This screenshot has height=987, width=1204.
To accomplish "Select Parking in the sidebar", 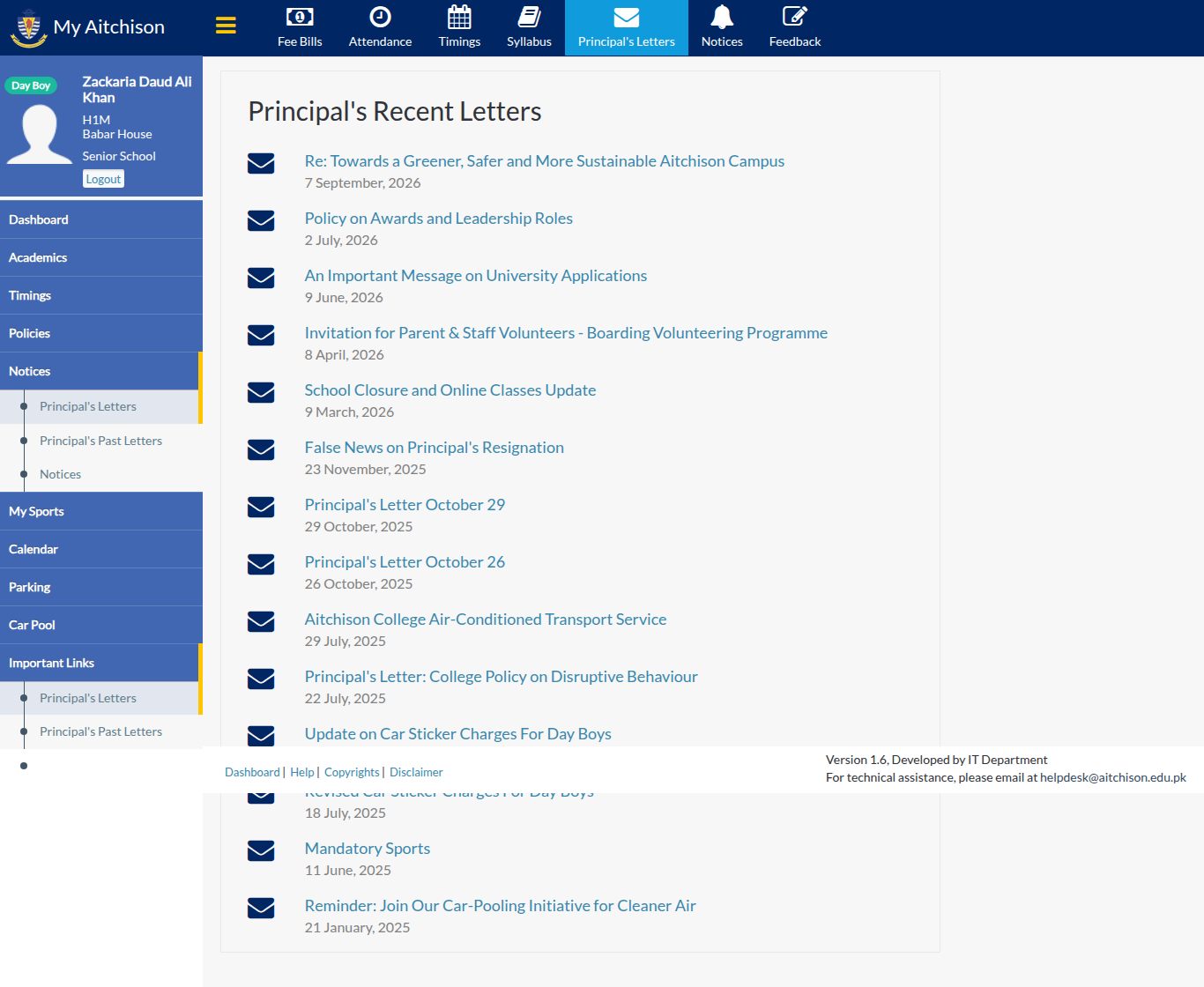I will (101, 587).
